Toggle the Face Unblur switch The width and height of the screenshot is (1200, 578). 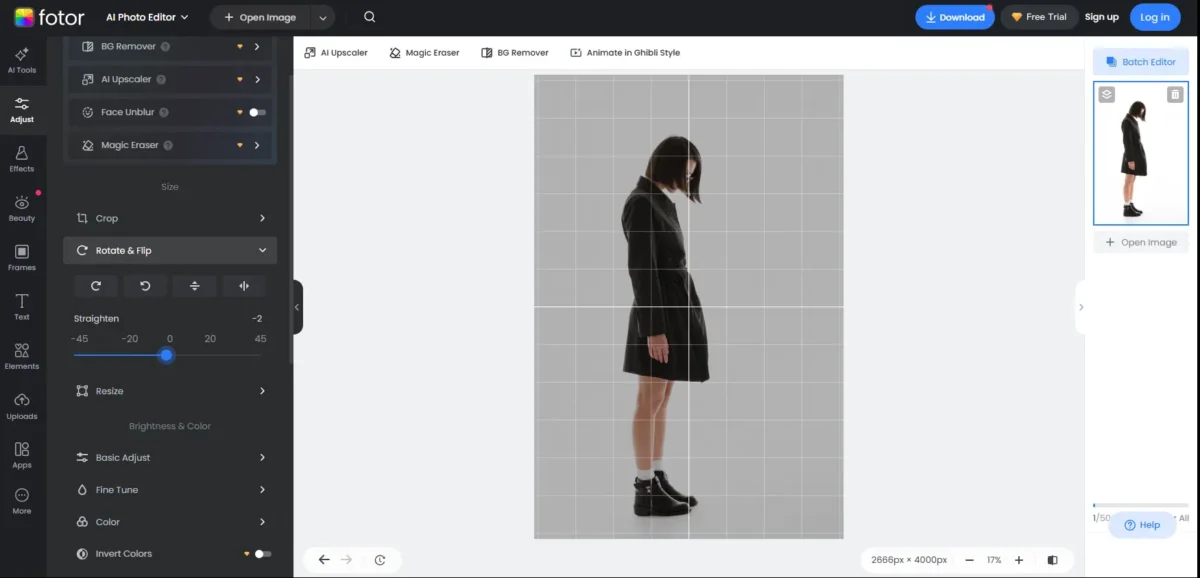tap(258, 112)
